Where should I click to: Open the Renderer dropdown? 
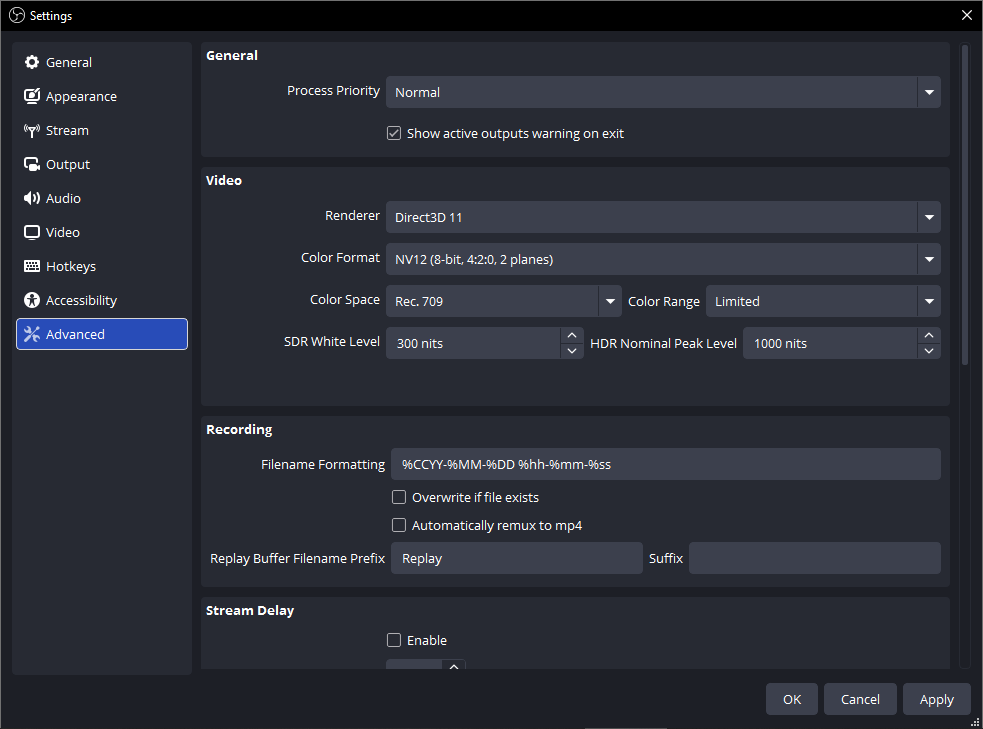pyautogui.click(x=929, y=217)
